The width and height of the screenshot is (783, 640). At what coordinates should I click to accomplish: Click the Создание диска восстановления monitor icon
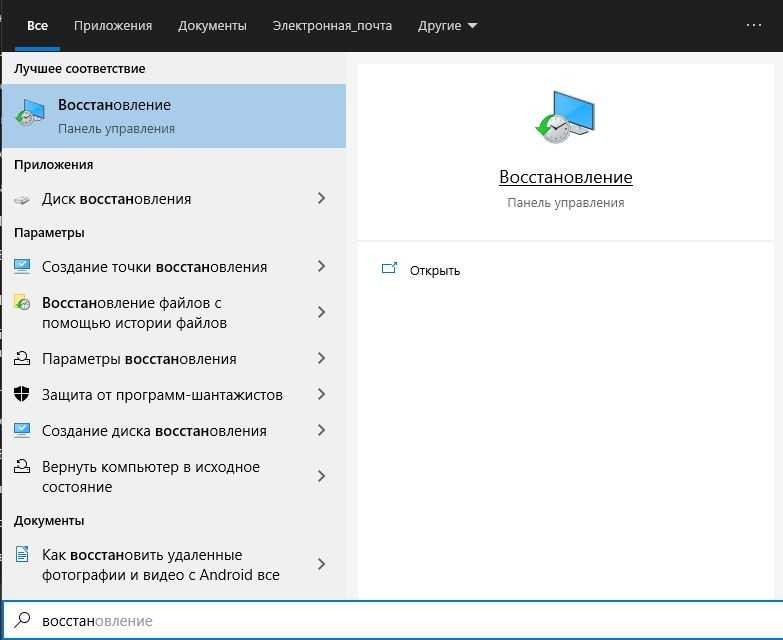coord(22,430)
